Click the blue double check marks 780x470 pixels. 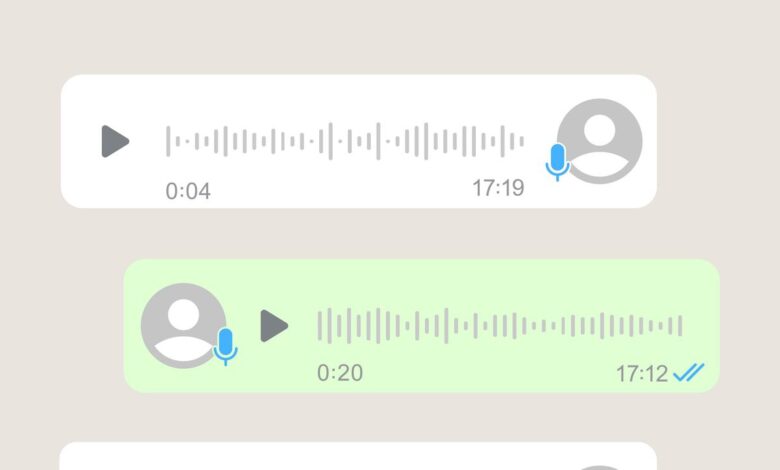689,373
